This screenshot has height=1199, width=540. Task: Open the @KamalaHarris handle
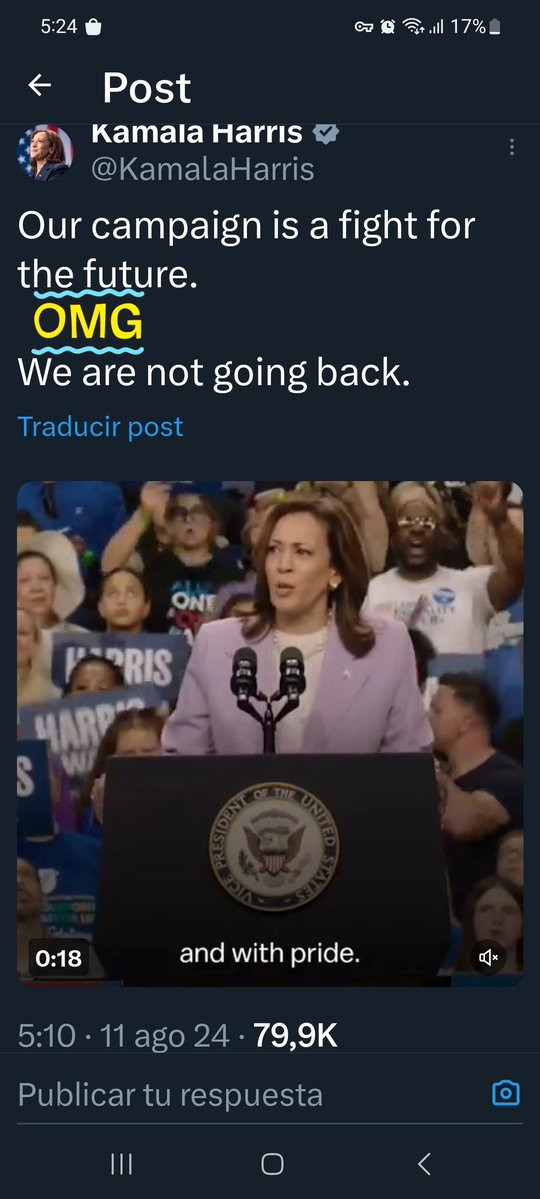203,169
